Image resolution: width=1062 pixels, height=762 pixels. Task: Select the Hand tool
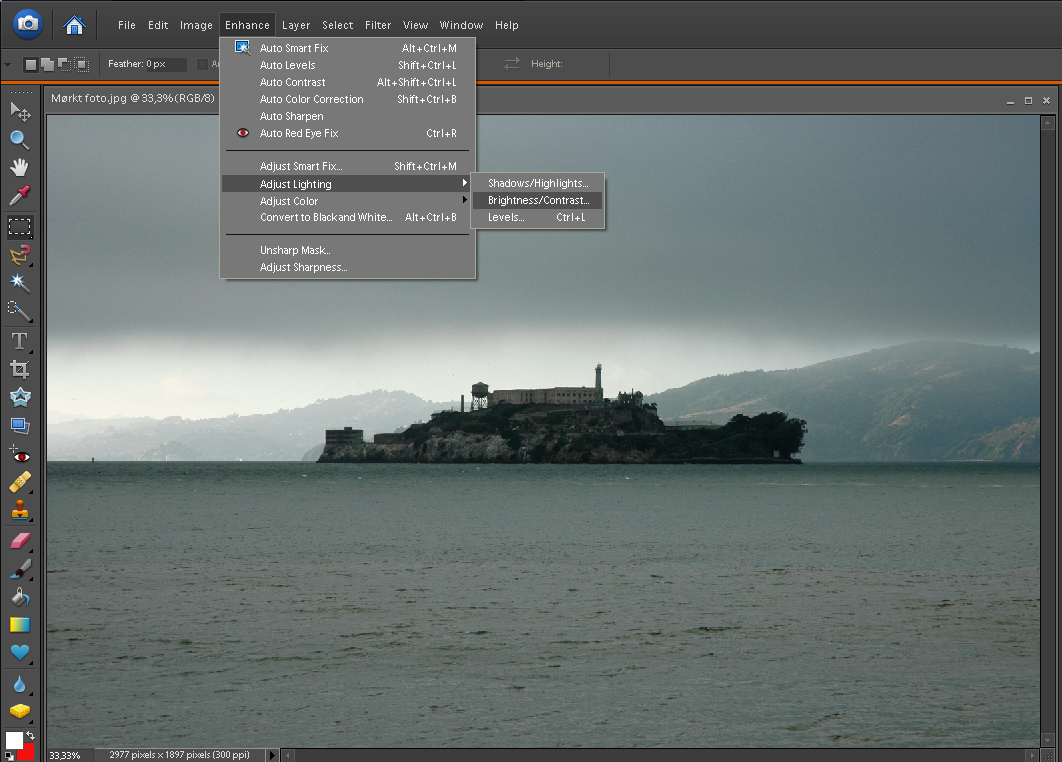19,167
